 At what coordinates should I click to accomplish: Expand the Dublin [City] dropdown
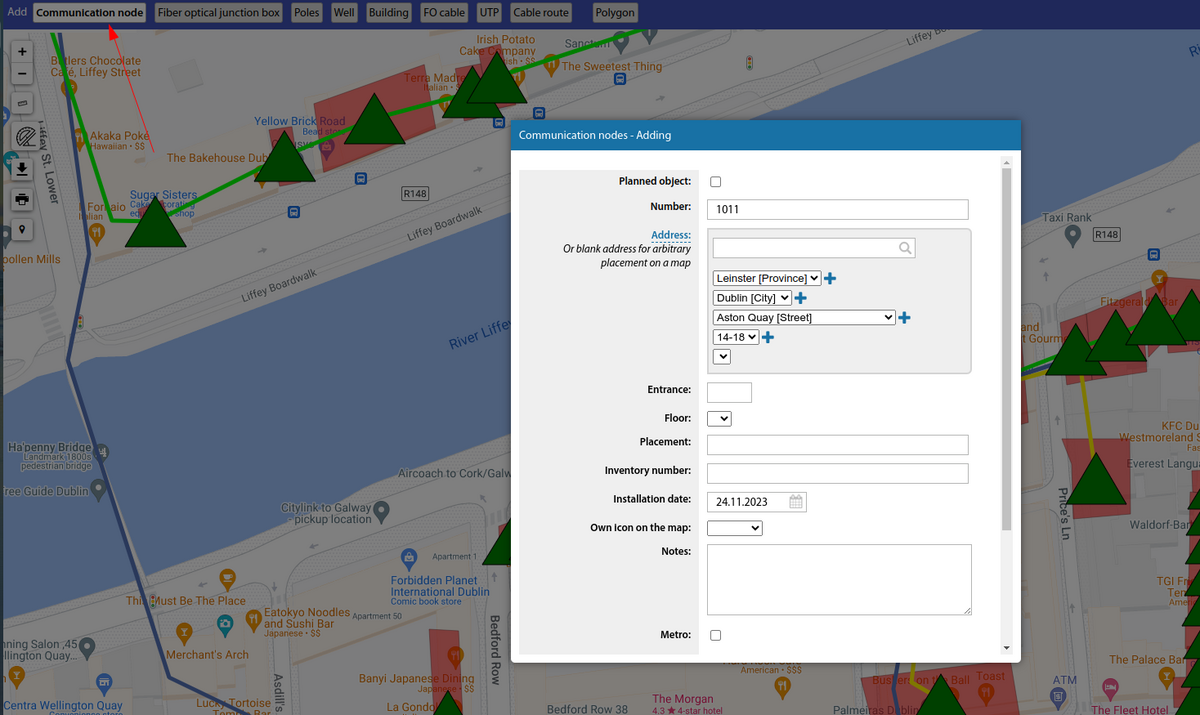pos(752,298)
